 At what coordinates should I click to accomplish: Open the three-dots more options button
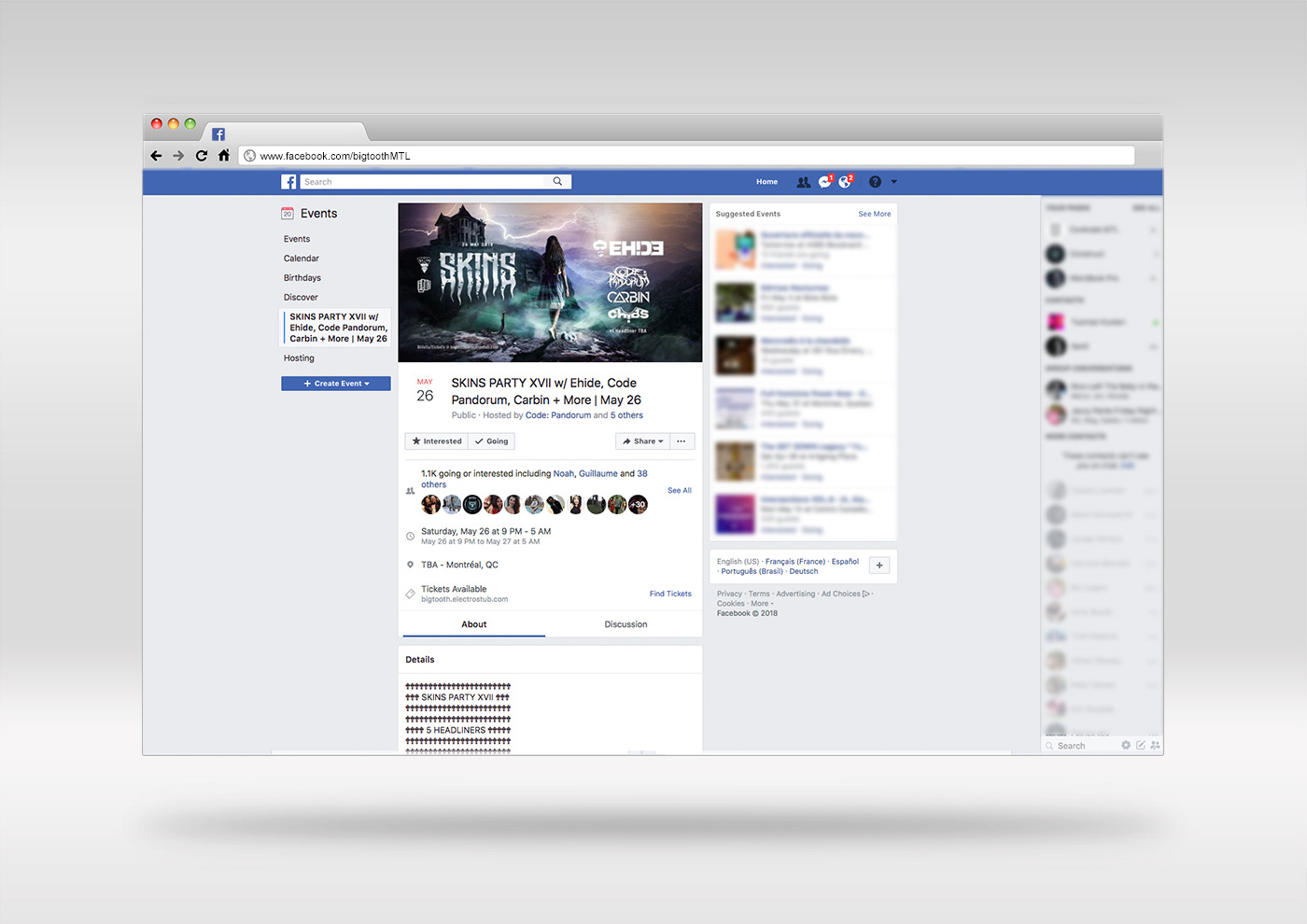tap(682, 441)
